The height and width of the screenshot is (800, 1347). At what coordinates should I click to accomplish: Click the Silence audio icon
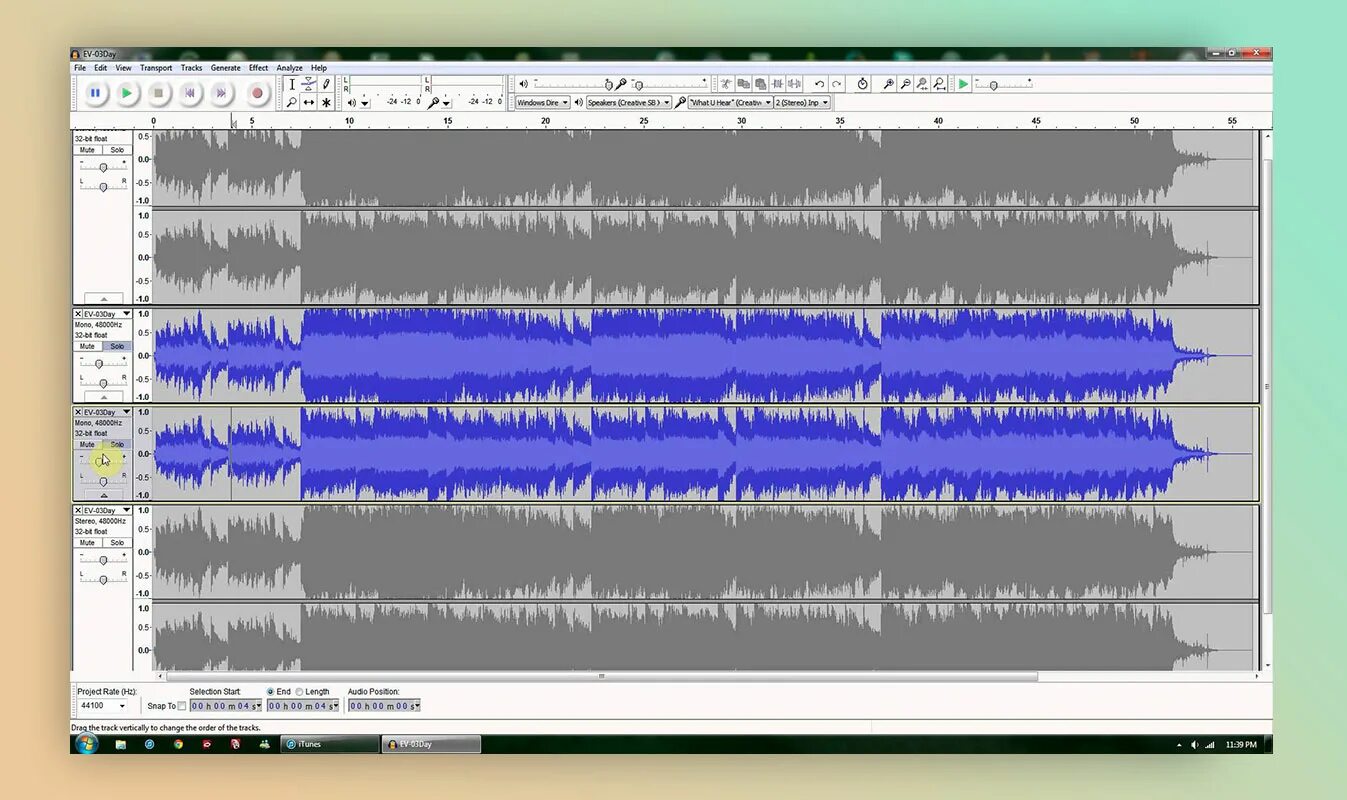tap(794, 84)
